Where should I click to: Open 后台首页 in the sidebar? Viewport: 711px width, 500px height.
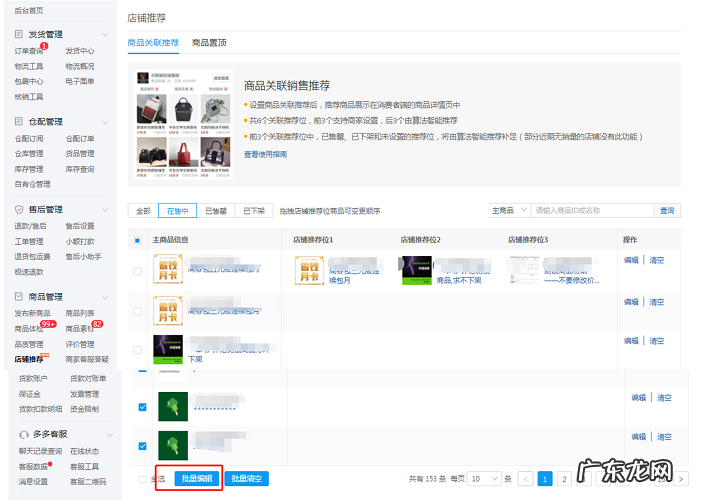tap(29, 10)
